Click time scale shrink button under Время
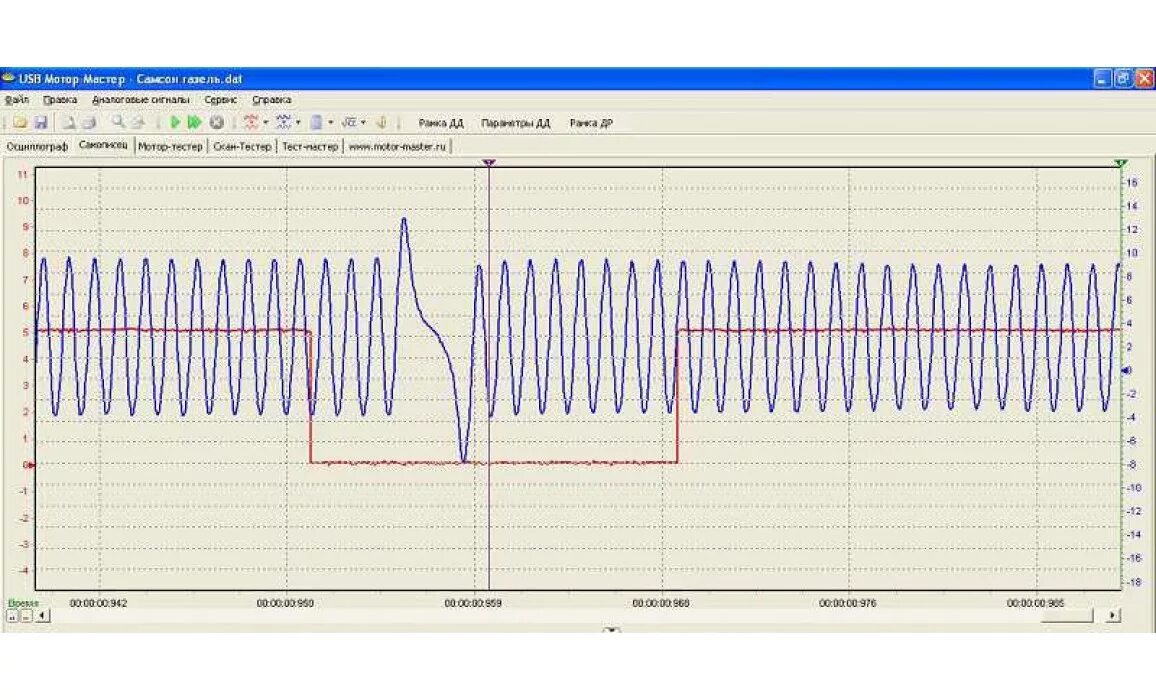The width and height of the screenshot is (1156, 700). (26, 616)
